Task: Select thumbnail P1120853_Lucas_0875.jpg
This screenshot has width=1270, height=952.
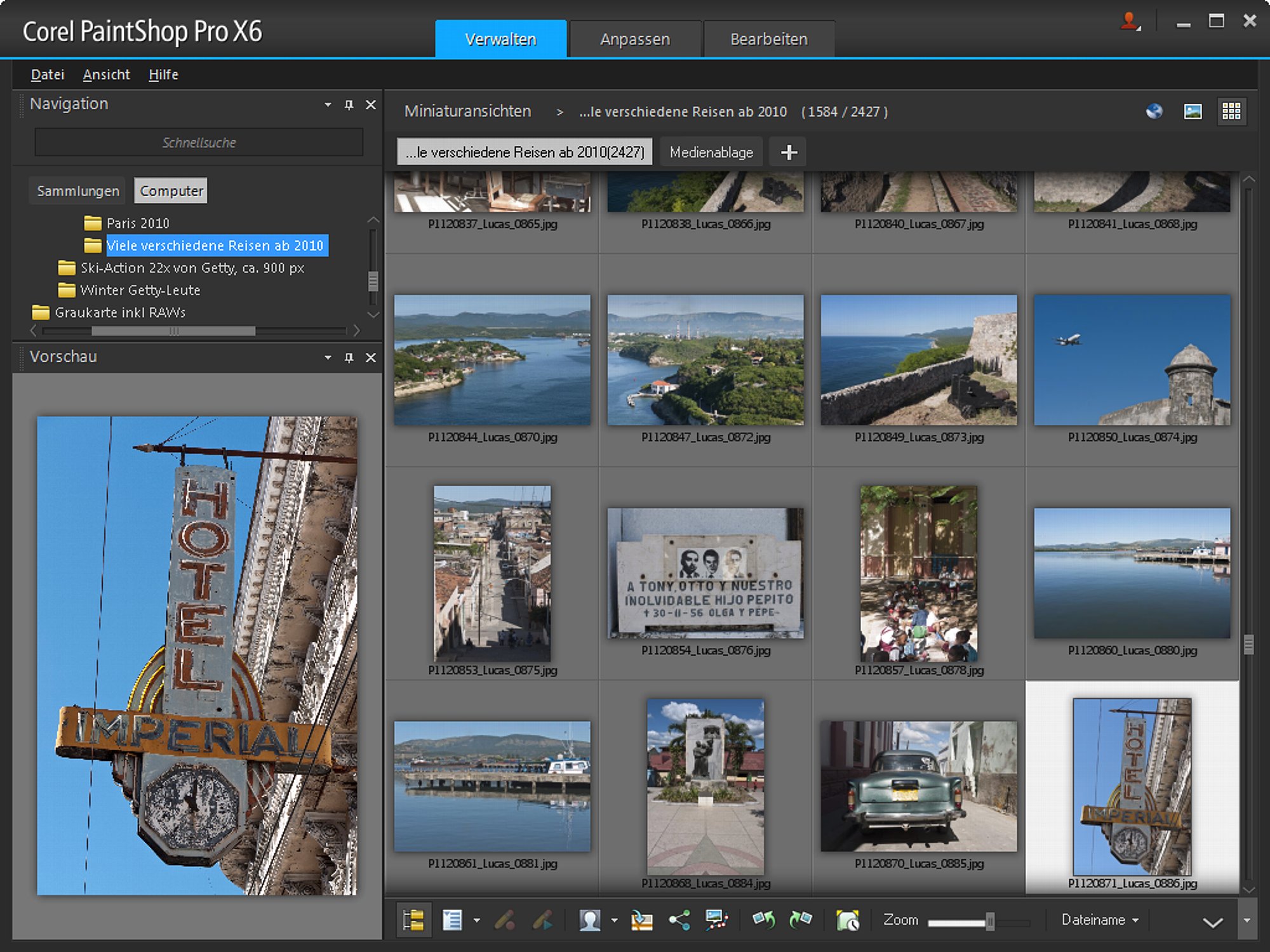Action: (492, 574)
